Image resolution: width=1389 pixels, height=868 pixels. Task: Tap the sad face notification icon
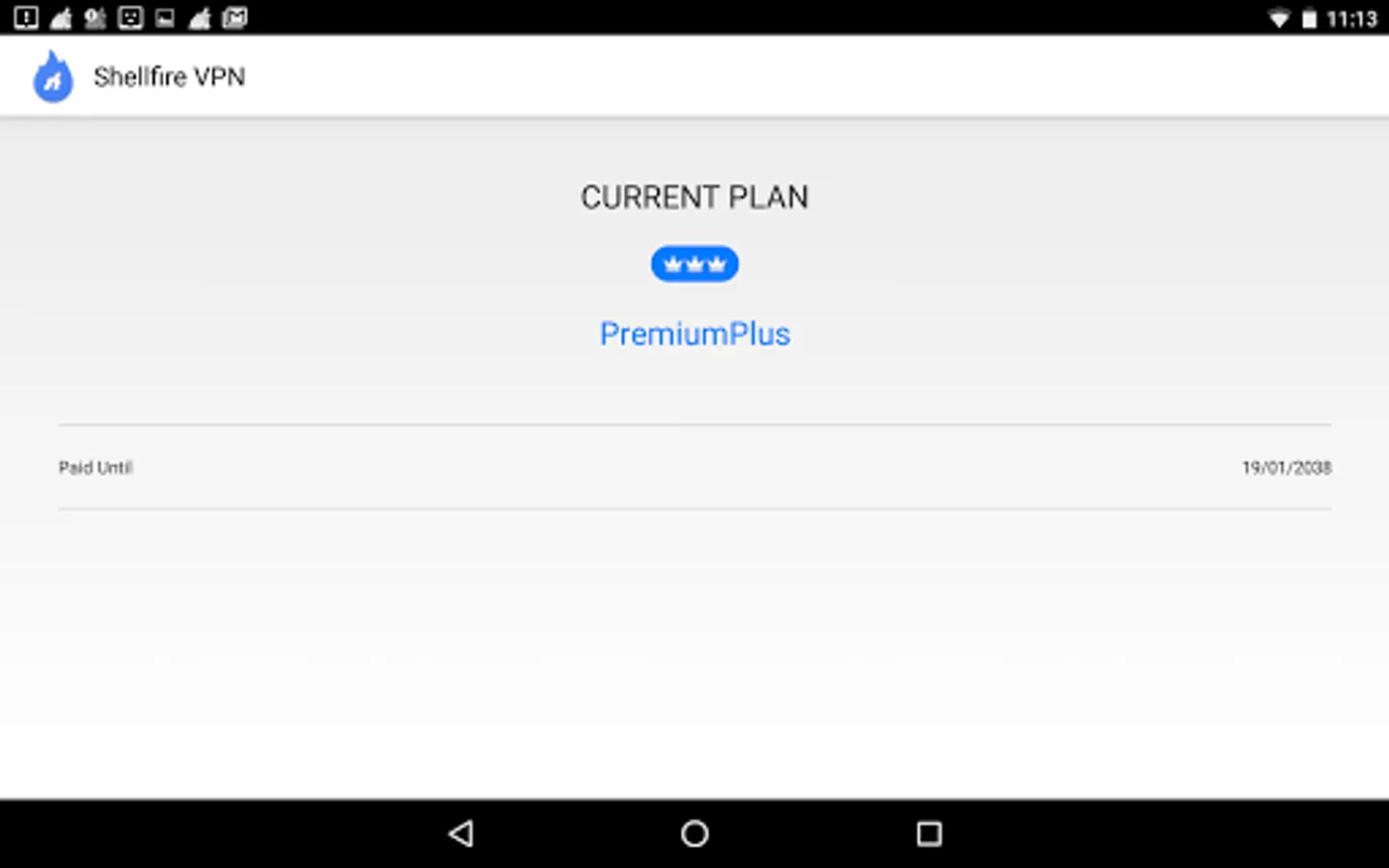pos(130,17)
